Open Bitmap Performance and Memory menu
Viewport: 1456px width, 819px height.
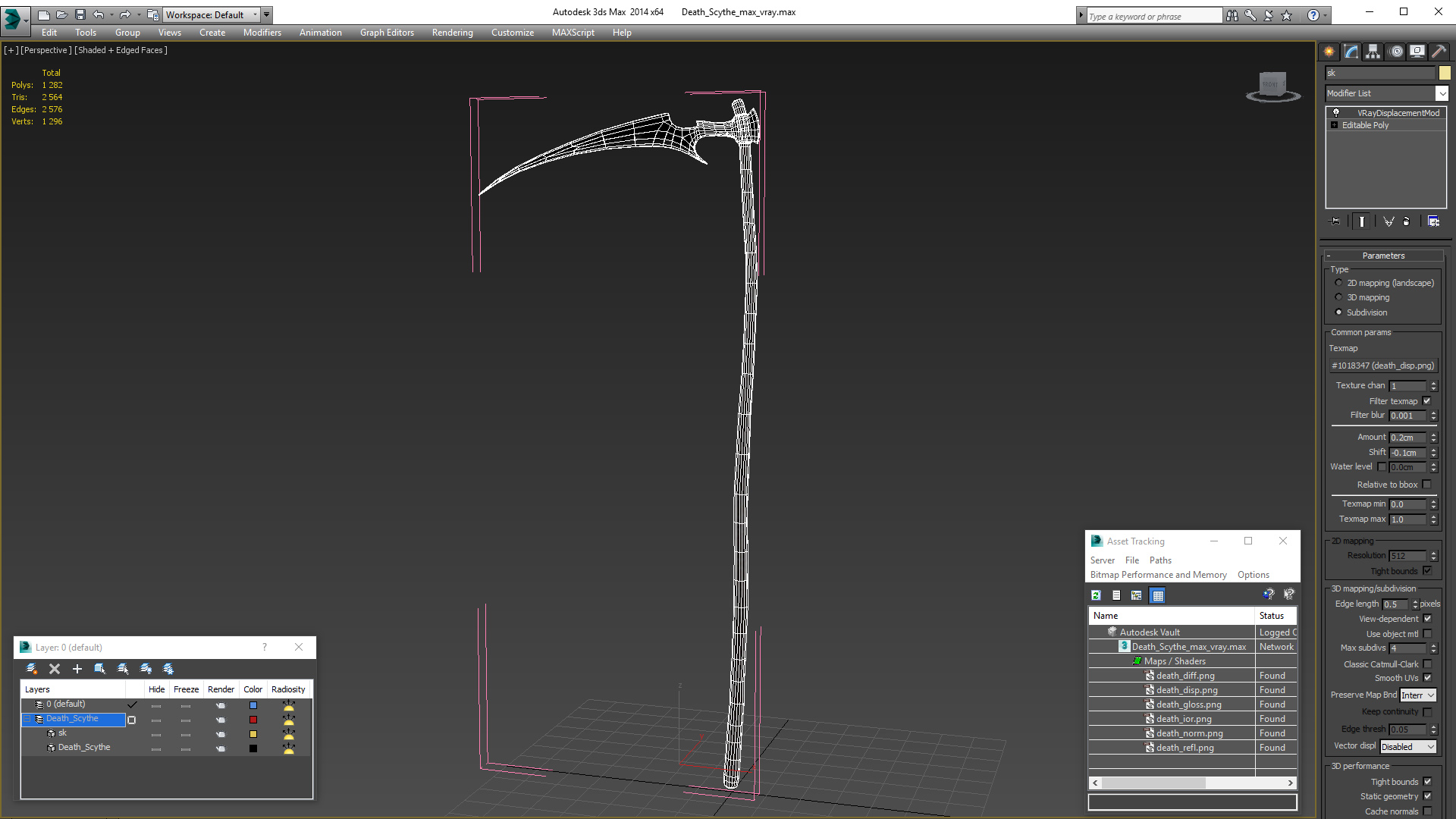1158,575
